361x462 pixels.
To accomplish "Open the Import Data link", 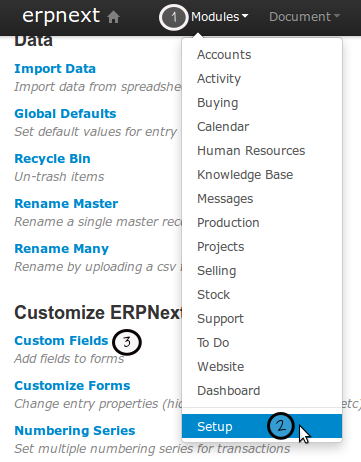I will [x=55, y=69].
